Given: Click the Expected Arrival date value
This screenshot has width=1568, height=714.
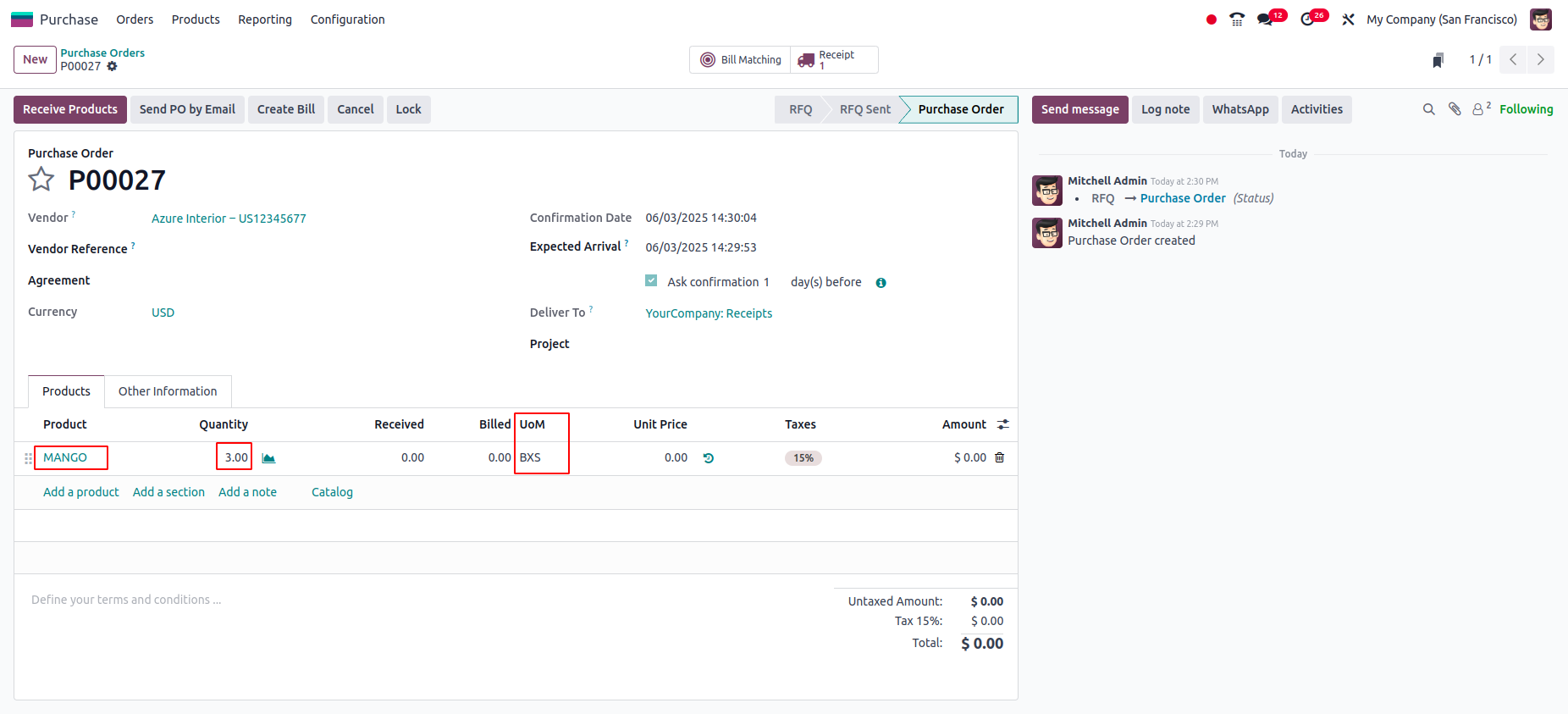Looking at the screenshot, I should (x=701, y=247).
